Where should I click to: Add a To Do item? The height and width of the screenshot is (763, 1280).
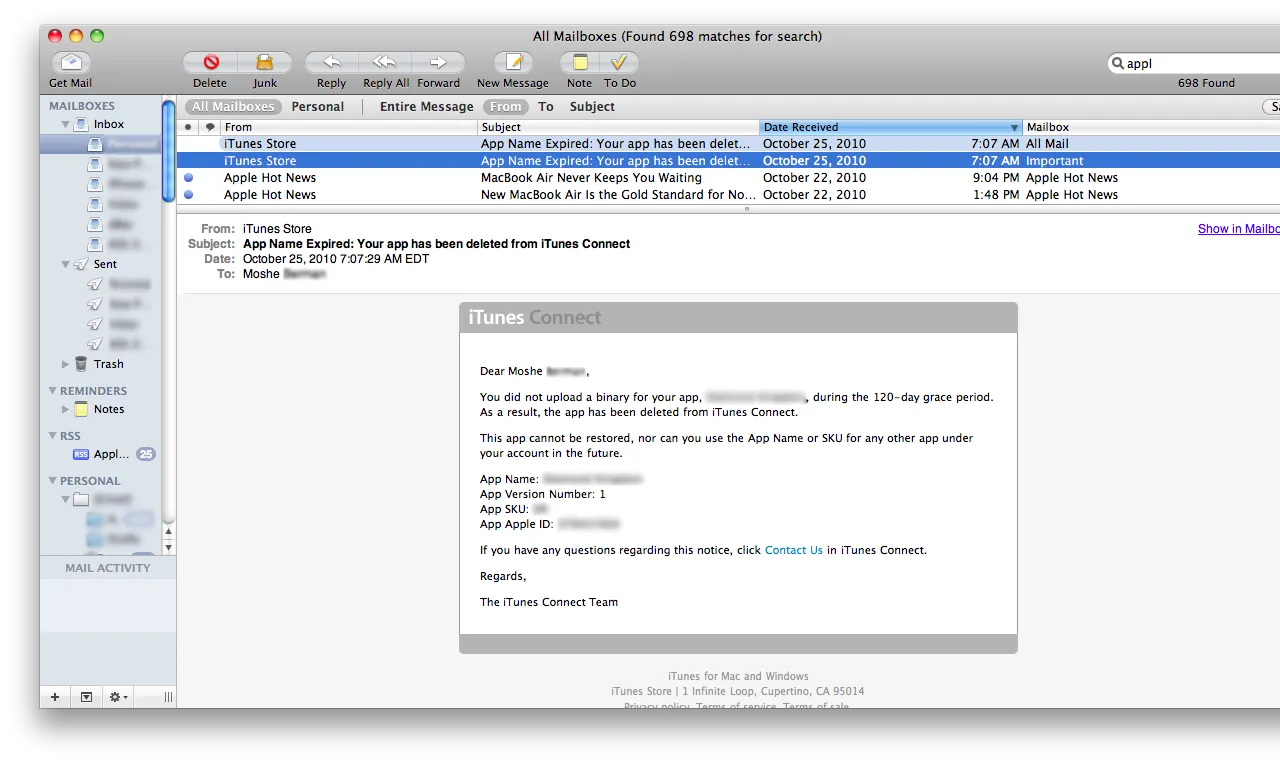point(619,63)
